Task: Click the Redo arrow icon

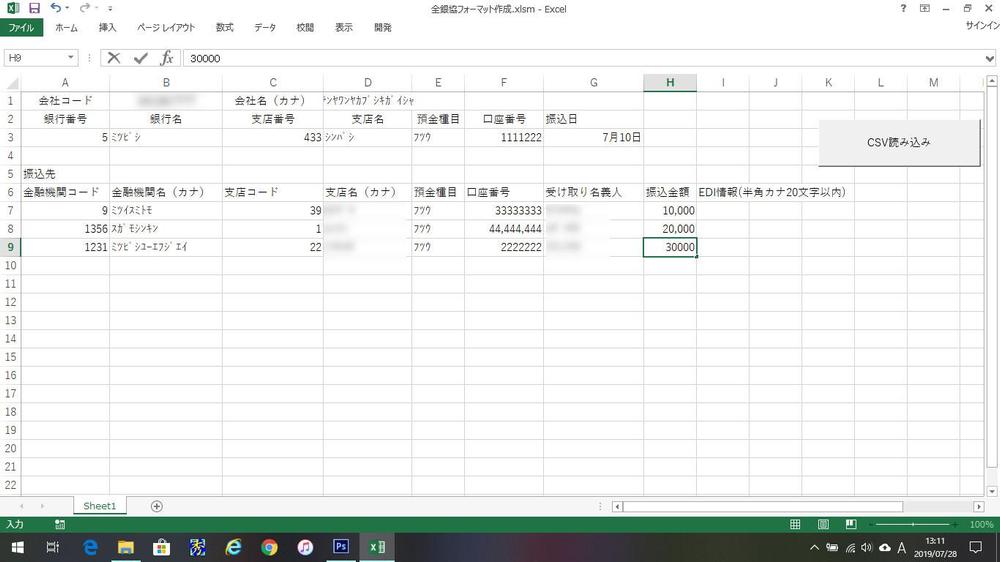Action: tap(84, 8)
